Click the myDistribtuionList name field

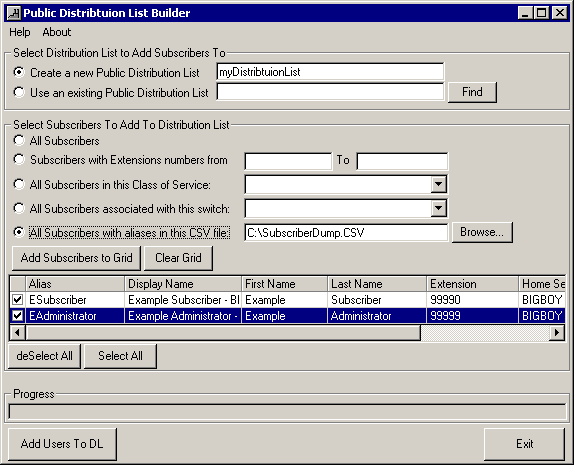click(x=330, y=72)
